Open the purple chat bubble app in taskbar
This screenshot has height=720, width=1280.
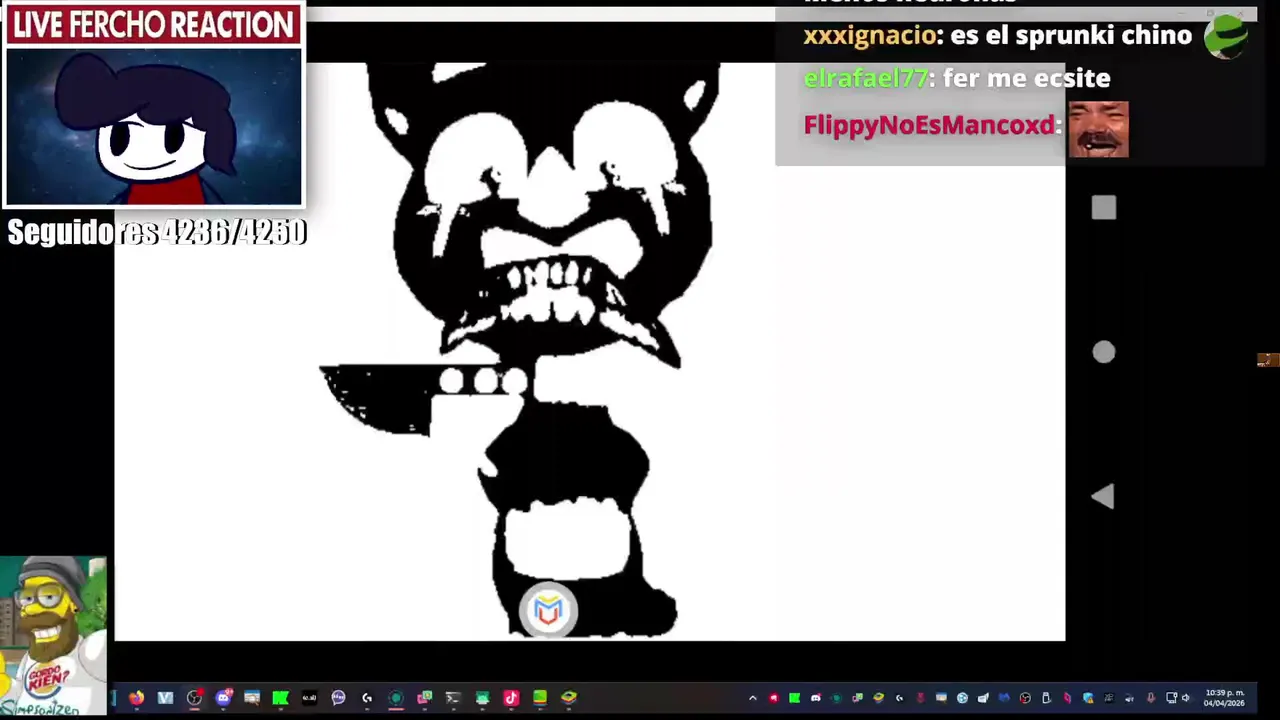tap(338, 698)
